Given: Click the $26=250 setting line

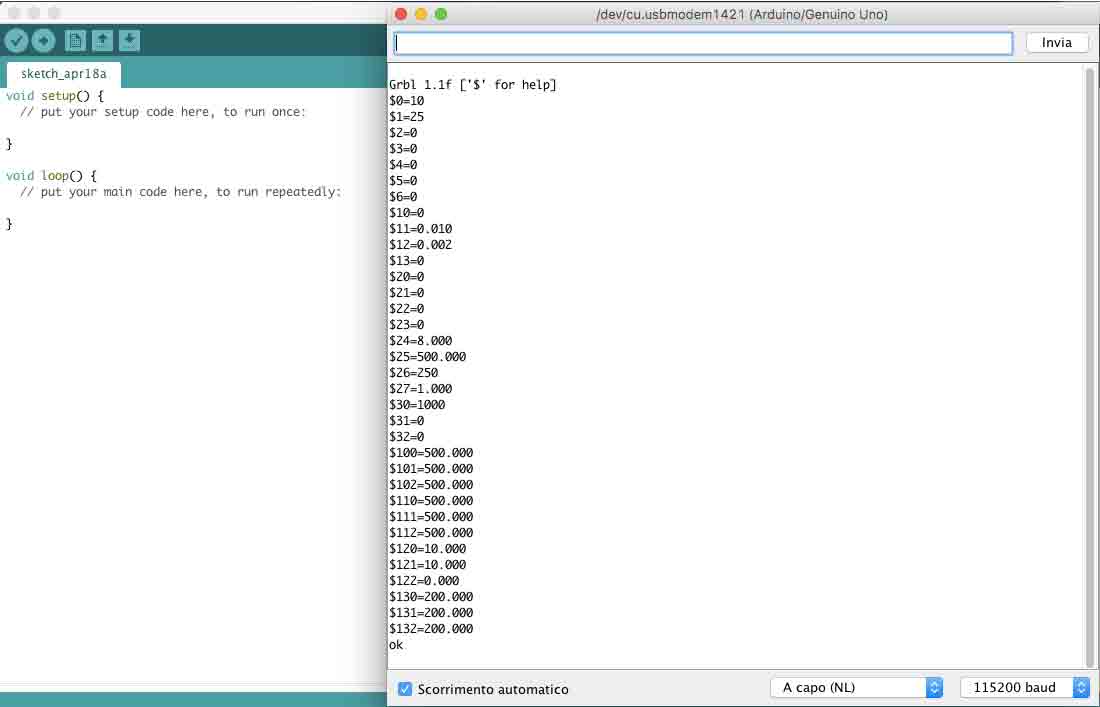Looking at the screenshot, I should [414, 373].
